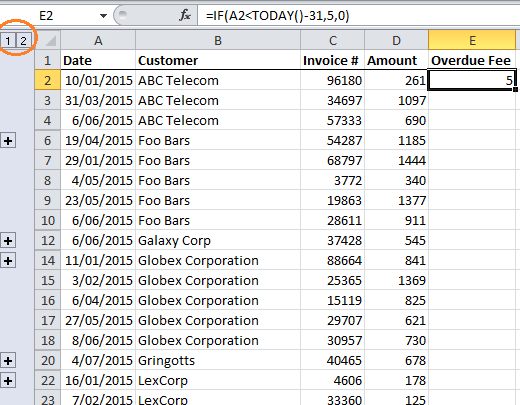This screenshot has height=405, width=520.
Task: Click invoice number 34697
Action: click(333, 100)
